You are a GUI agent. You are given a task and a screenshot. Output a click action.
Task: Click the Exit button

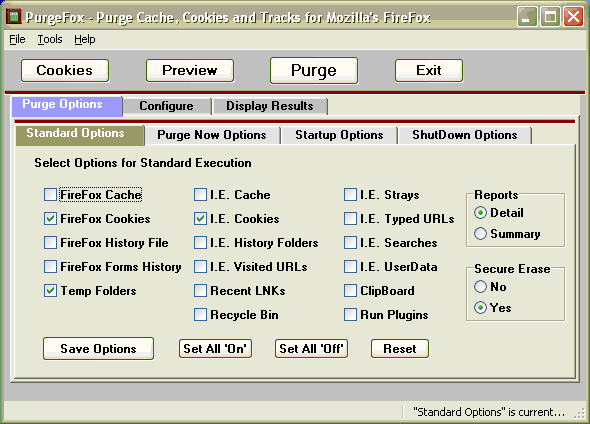(x=429, y=70)
